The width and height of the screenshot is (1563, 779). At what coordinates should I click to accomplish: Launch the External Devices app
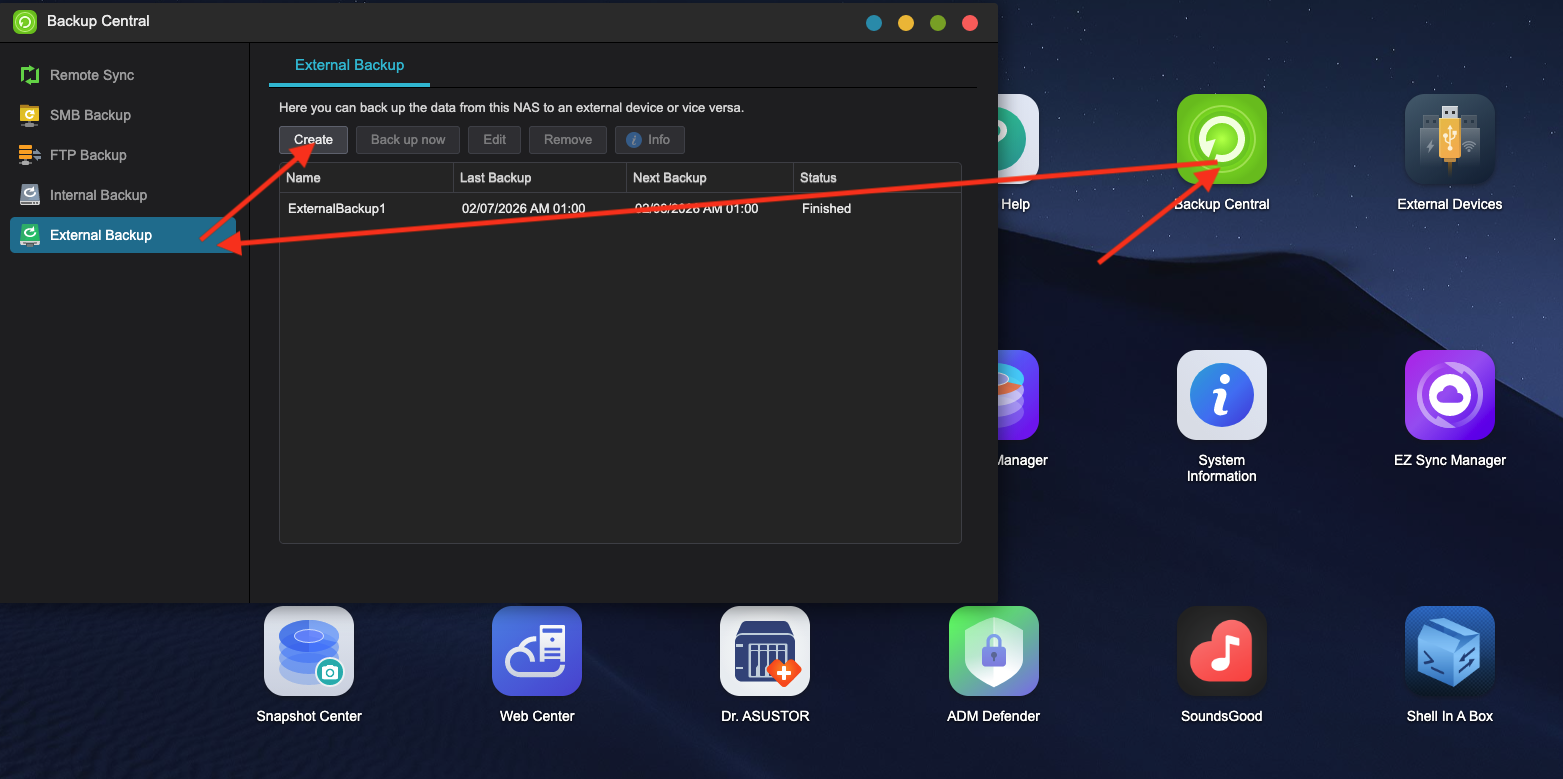click(x=1449, y=138)
